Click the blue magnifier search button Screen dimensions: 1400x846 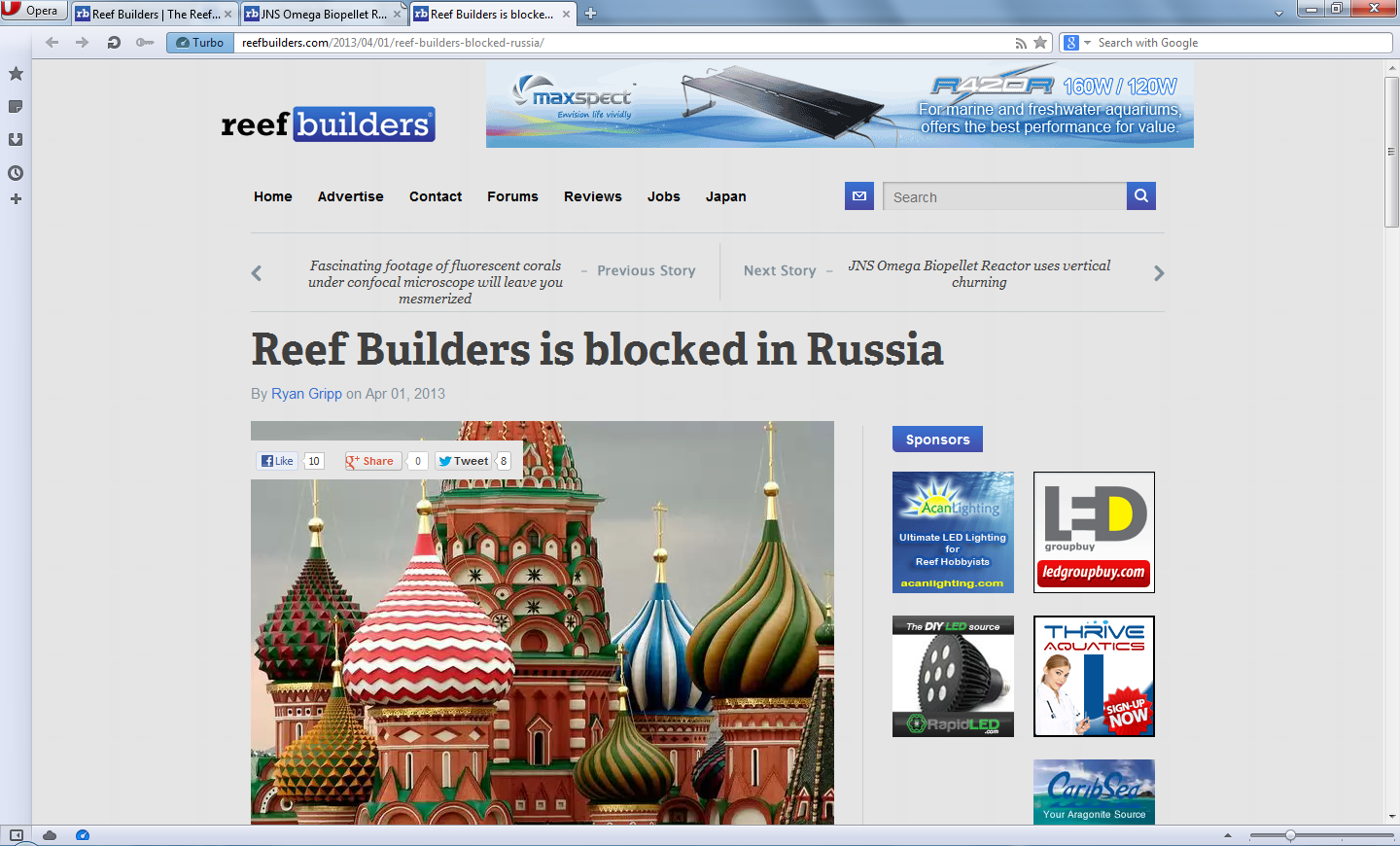coord(1141,196)
